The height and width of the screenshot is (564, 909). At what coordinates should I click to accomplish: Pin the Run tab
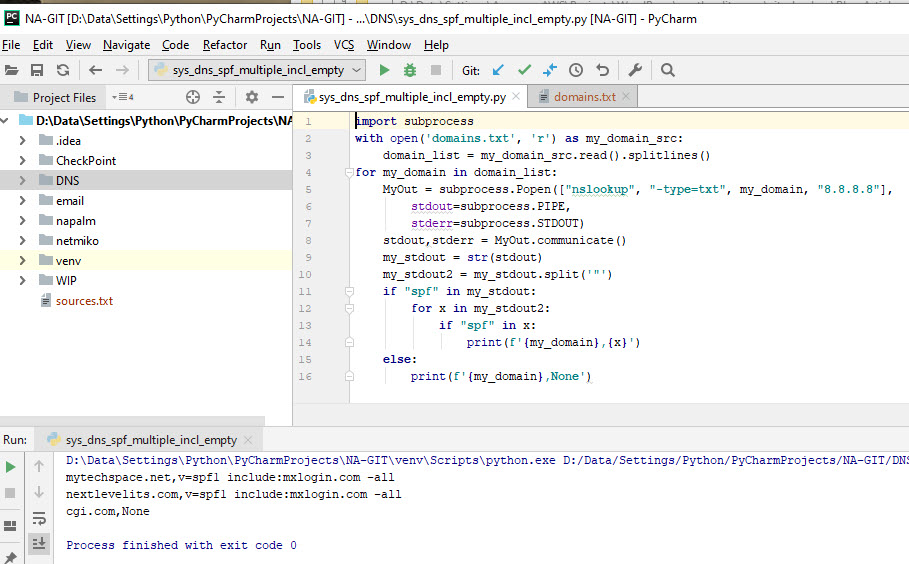click(10, 558)
